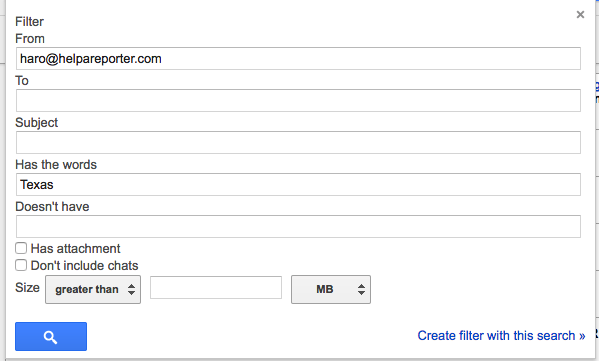Click the Has the words field containing Texas

point(298,185)
